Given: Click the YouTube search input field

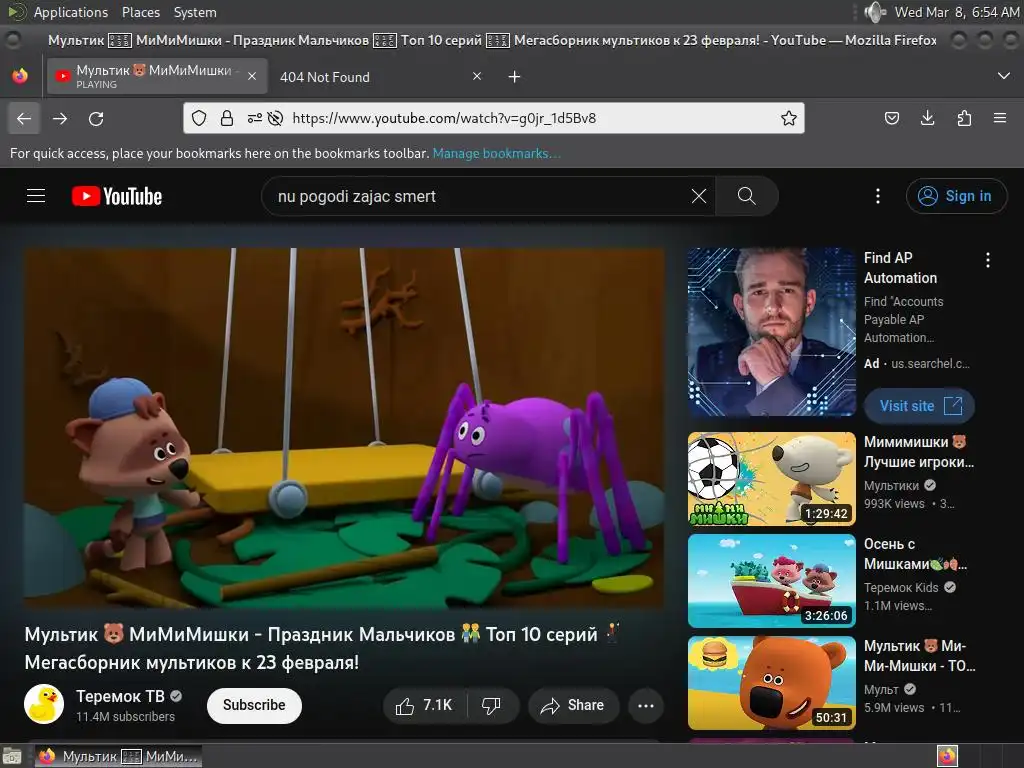Looking at the screenshot, I should point(480,196).
